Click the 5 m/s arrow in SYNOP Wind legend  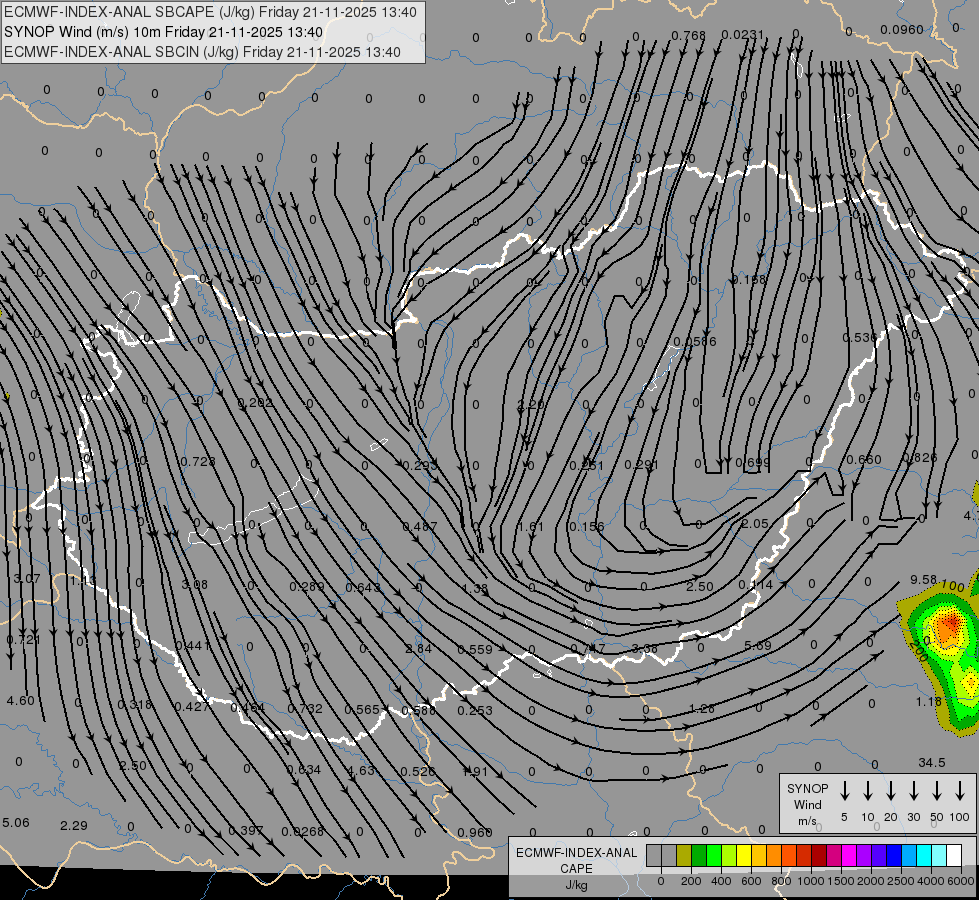click(x=844, y=791)
